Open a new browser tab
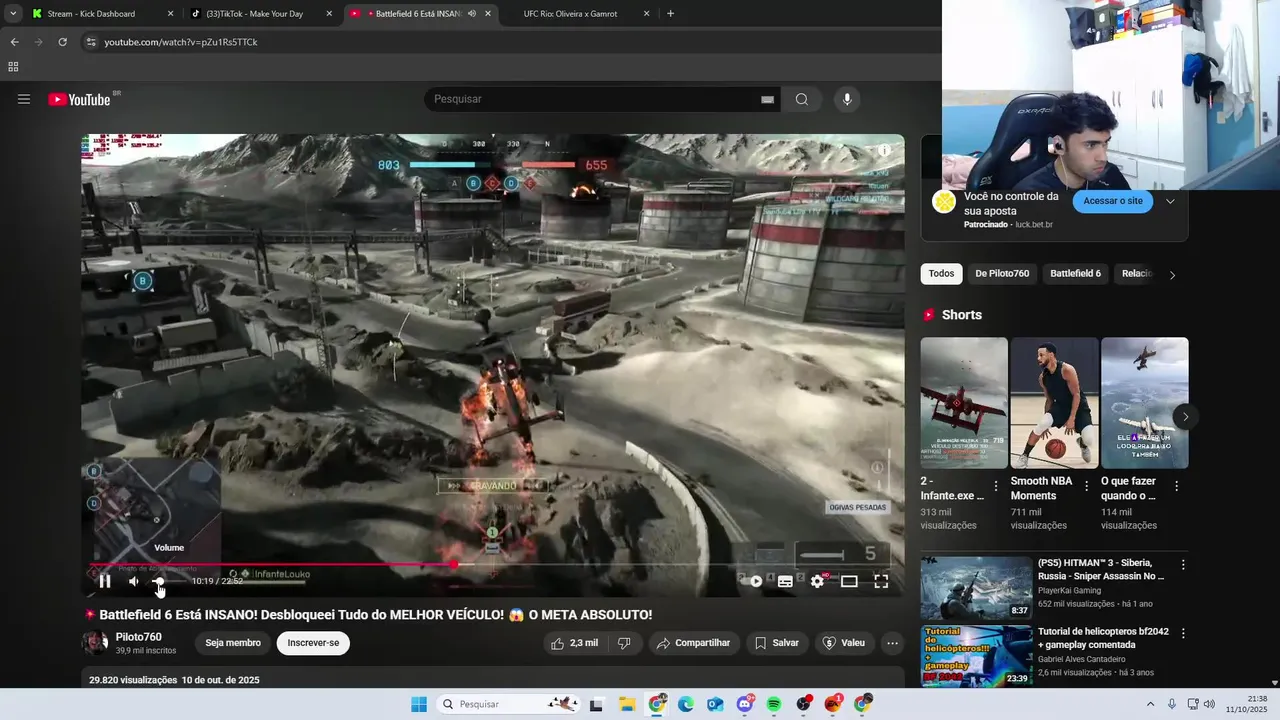This screenshot has height=720, width=1280. [670, 14]
